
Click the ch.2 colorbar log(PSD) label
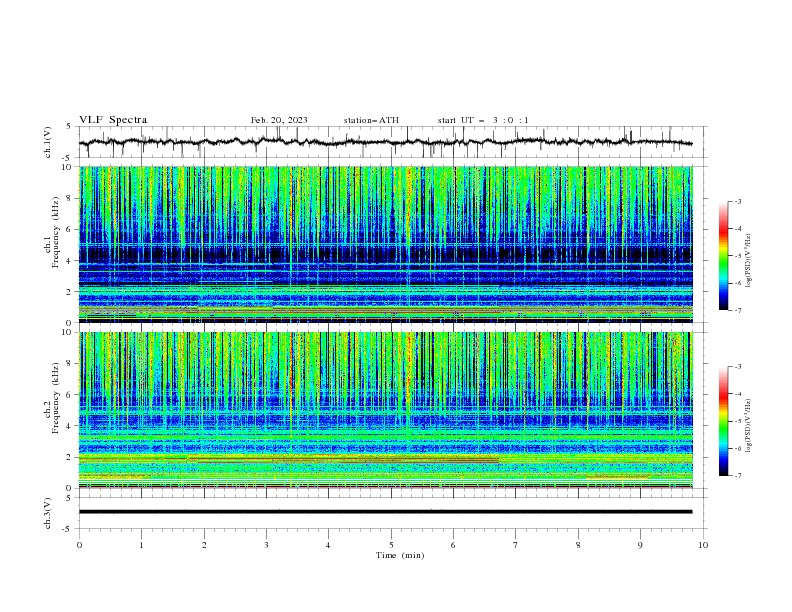click(748, 426)
